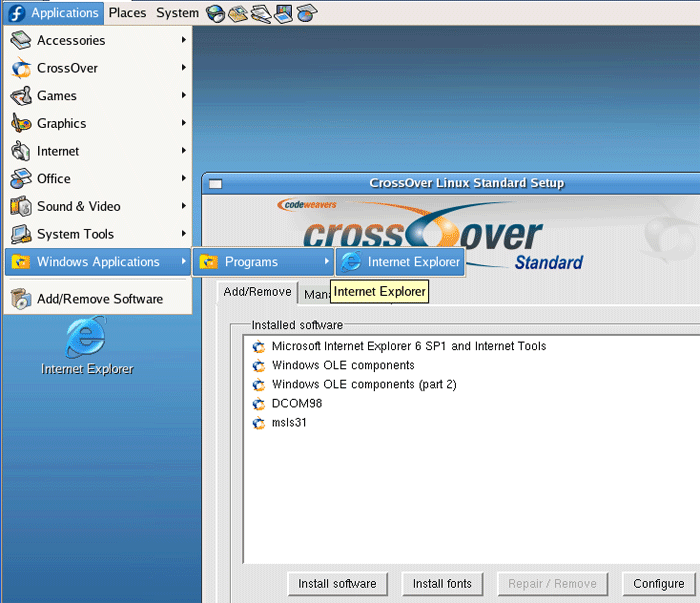Click the Install fonts button
Image resolution: width=700 pixels, height=603 pixels.
pyautogui.click(x=442, y=584)
